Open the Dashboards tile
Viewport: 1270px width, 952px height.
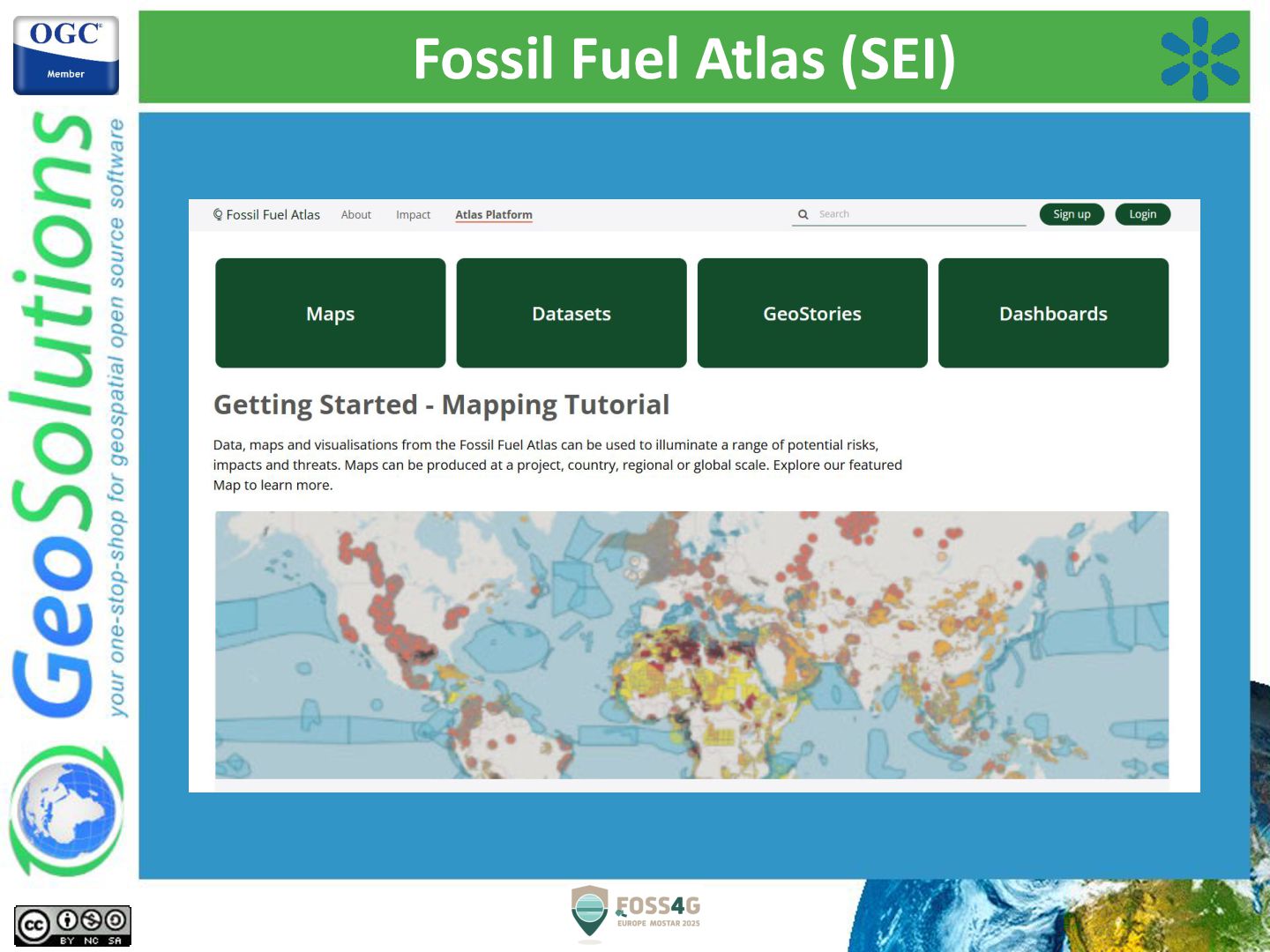[x=1053, y=313]
